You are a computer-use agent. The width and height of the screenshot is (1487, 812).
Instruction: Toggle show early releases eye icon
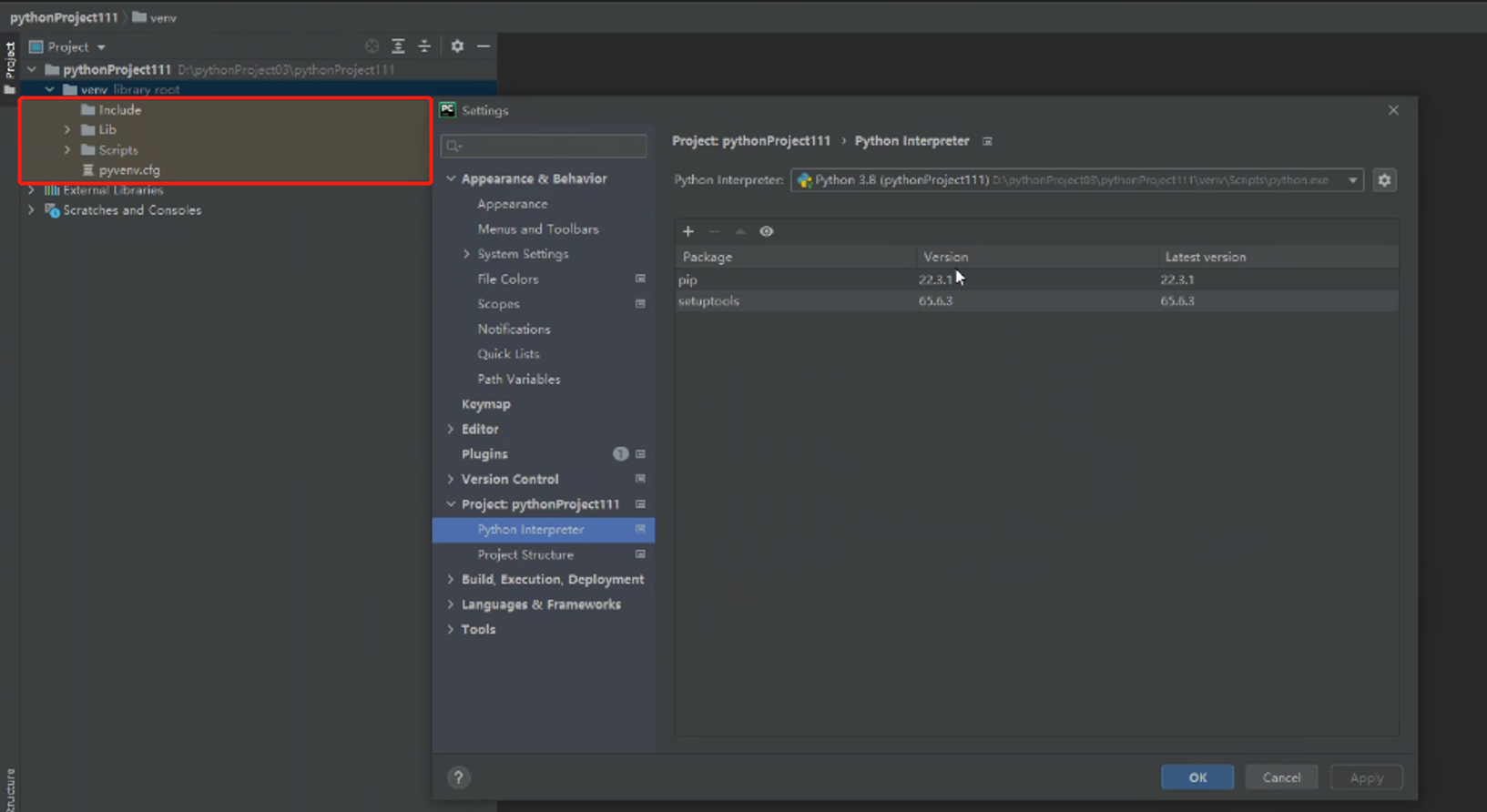pyautogui.click(x=767, y=231)
